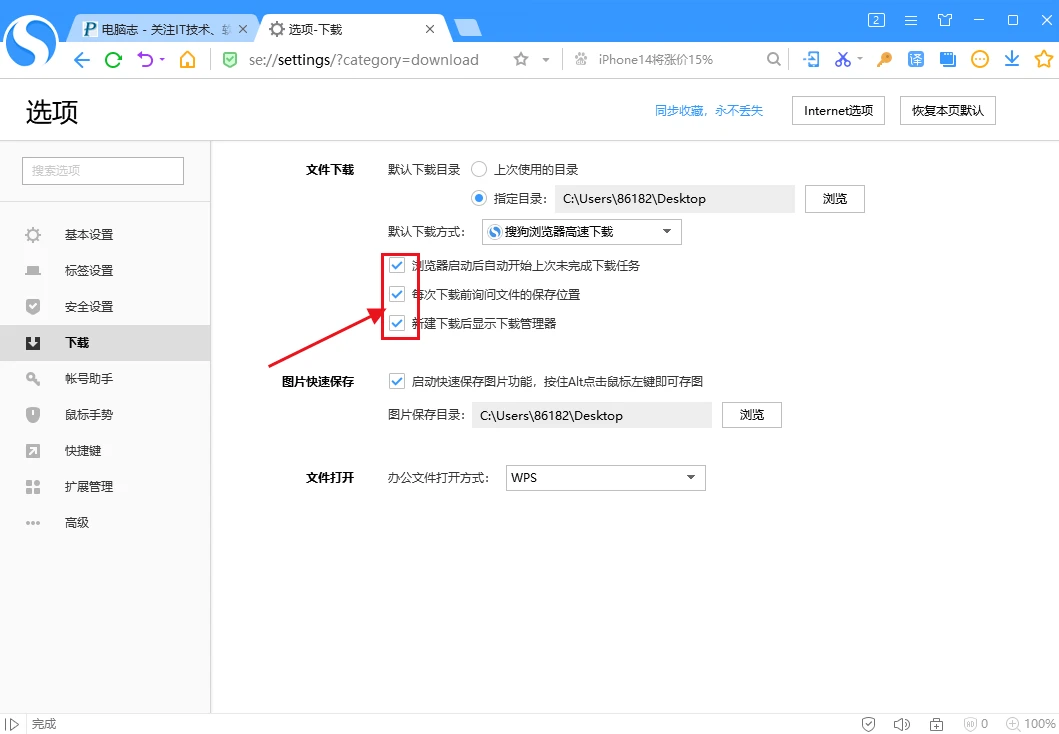Screen dimensions: 1059x734
Task: Toggle the status bar speaker icon
Action: 902,724
